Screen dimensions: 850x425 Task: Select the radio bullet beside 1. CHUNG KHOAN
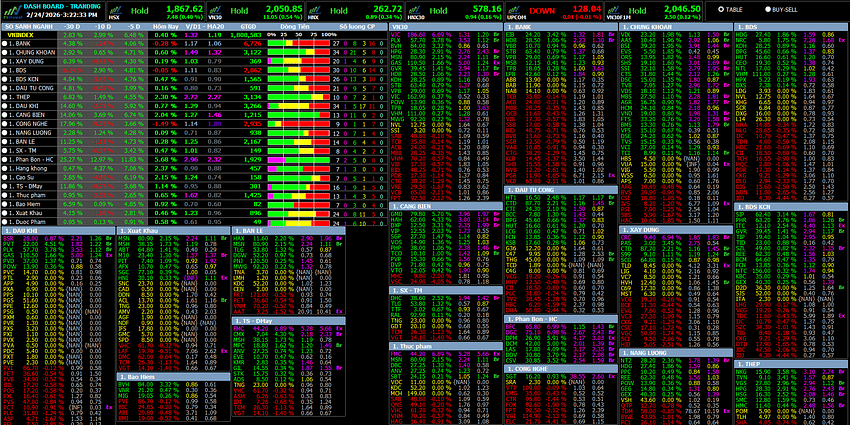[4, 53]
